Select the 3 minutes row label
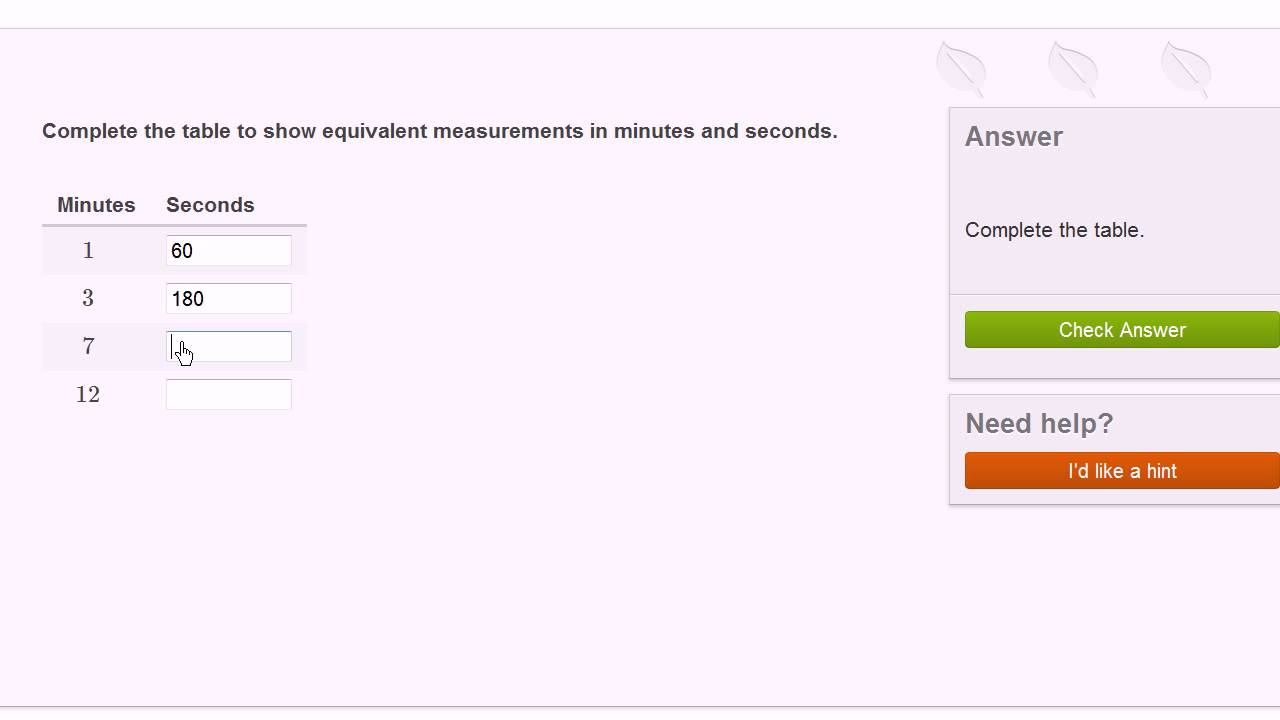 88,299
